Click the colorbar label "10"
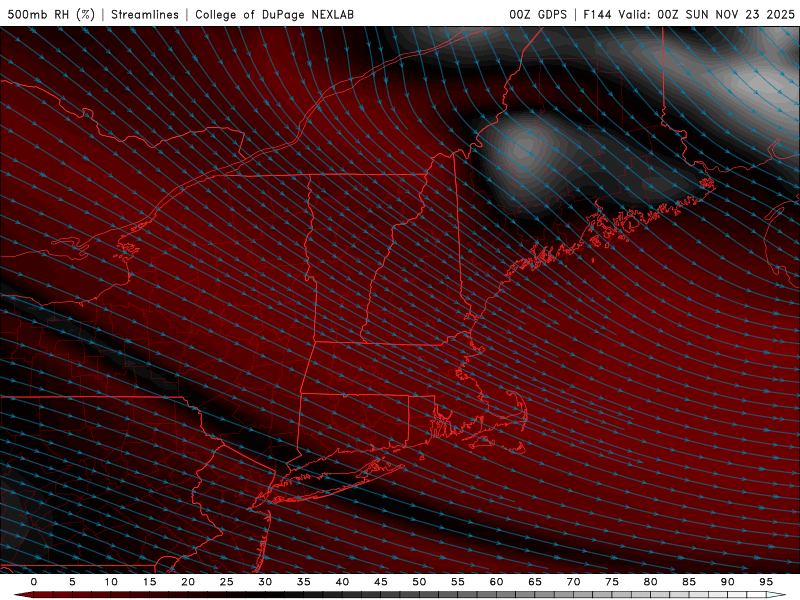This screenshot has width=800, height=600. [111, 582]
